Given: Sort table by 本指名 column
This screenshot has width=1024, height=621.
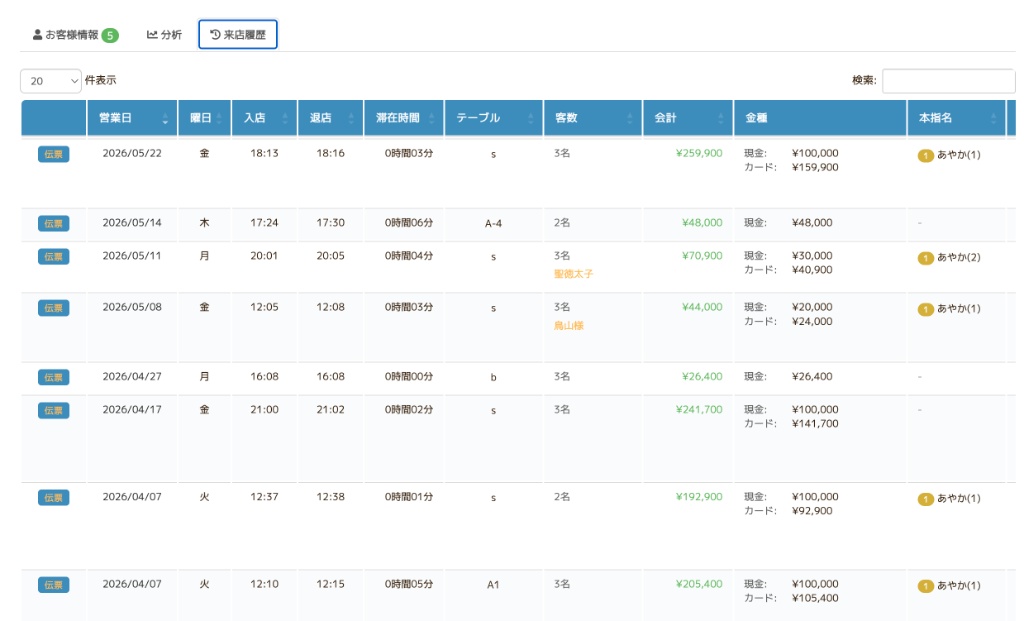Looking at the screenshot, I should coord(956,118).
